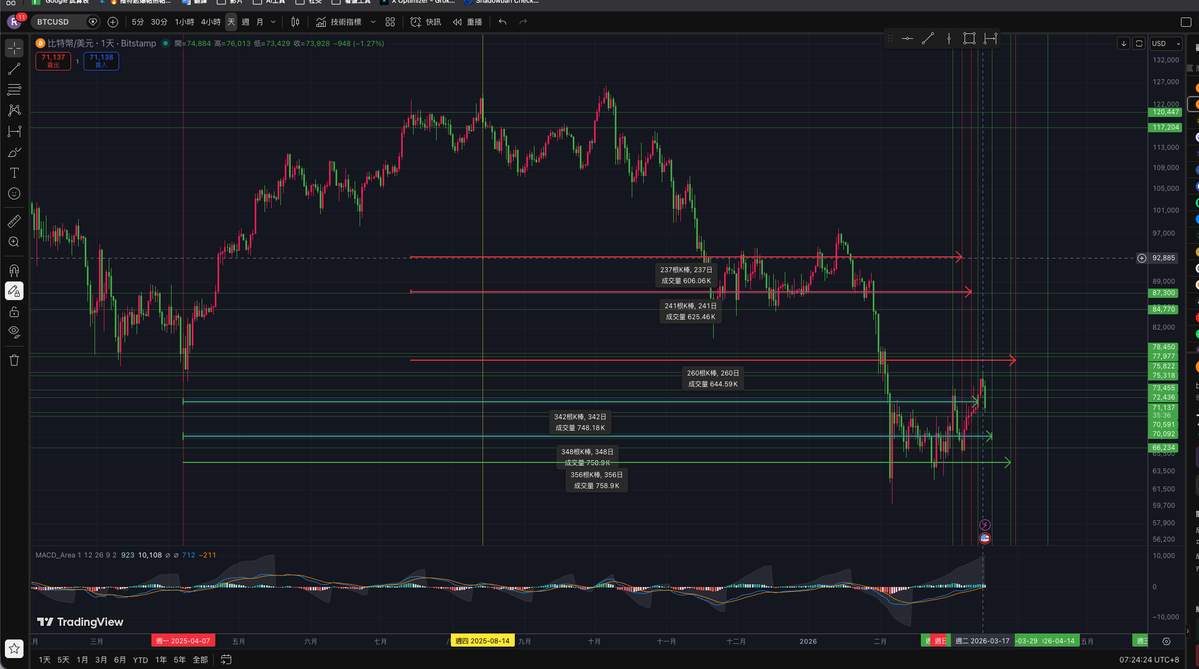Set range to 全部
The height and width of the screenshot is (669, 1199).
[x=200, y=660]
